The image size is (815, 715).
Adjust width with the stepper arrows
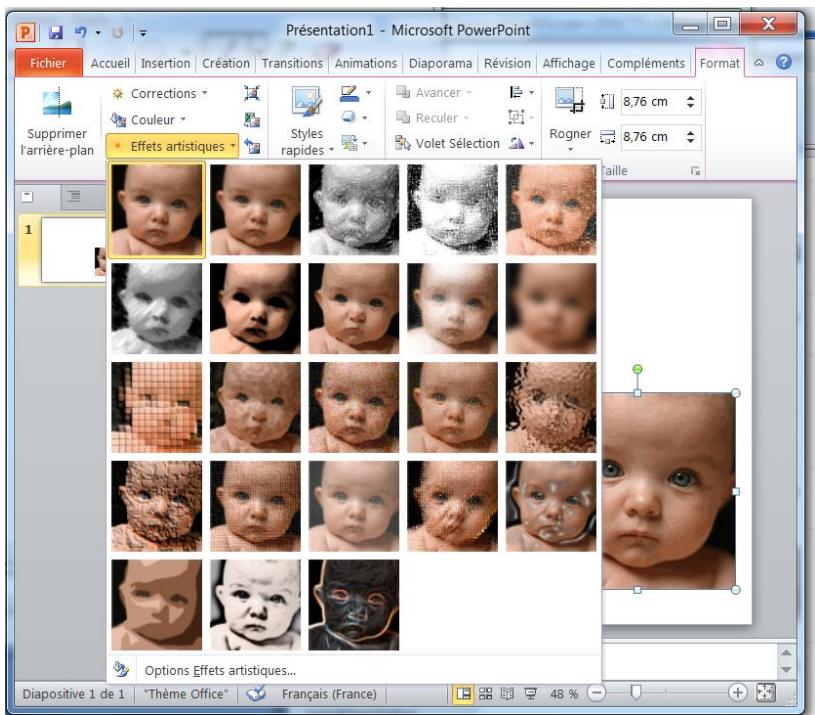[690, 137]
